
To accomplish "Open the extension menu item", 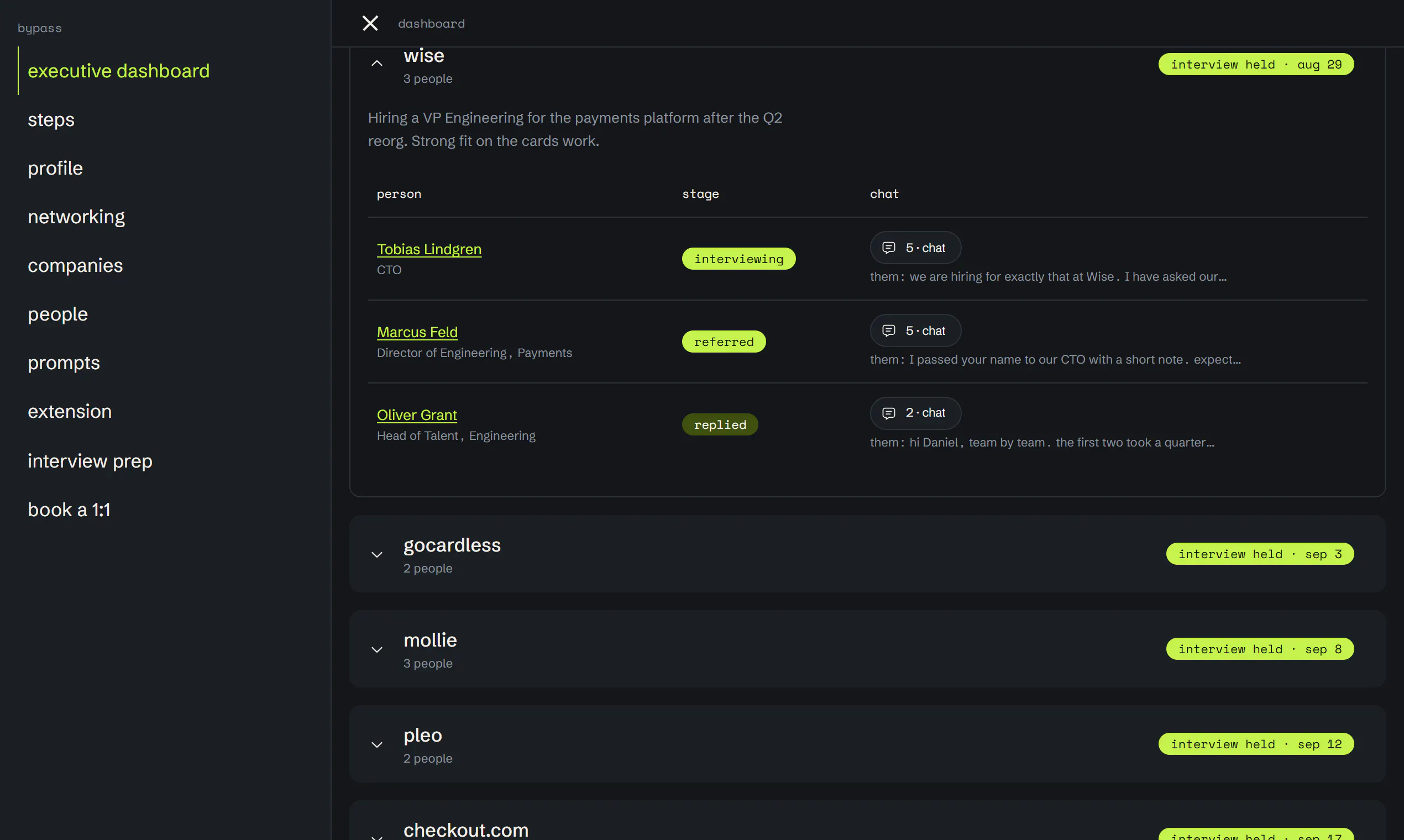I will pyautogui.click(x=70, y=412).
